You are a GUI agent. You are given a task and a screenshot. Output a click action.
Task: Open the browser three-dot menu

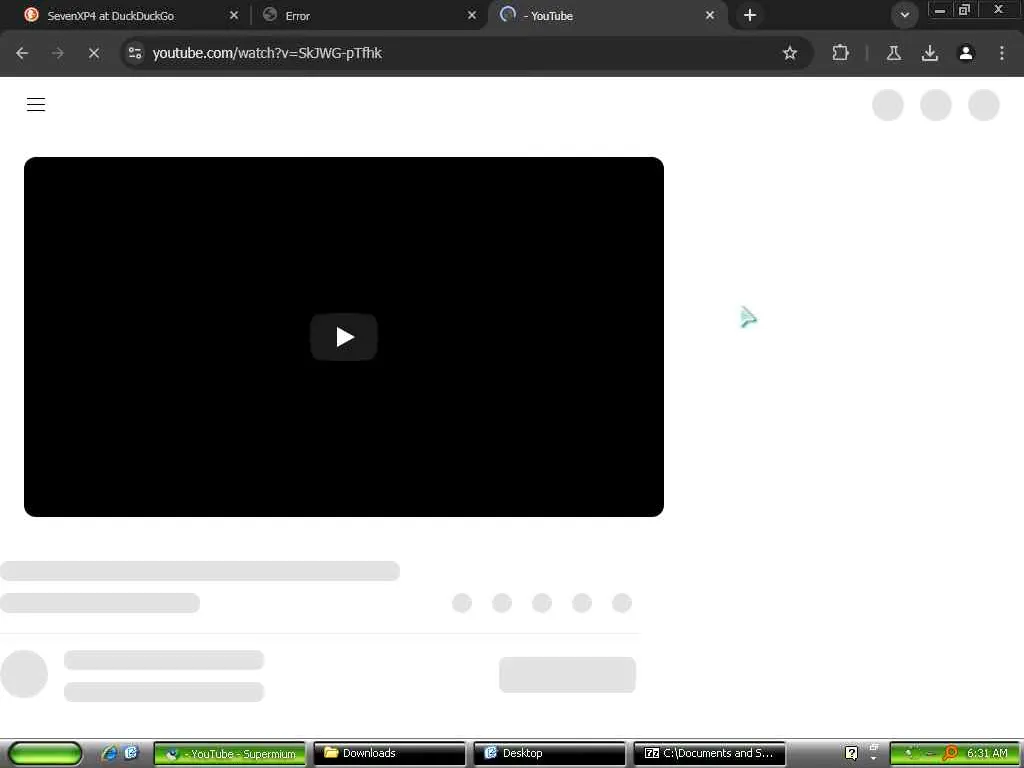[x=1002, y=53]
